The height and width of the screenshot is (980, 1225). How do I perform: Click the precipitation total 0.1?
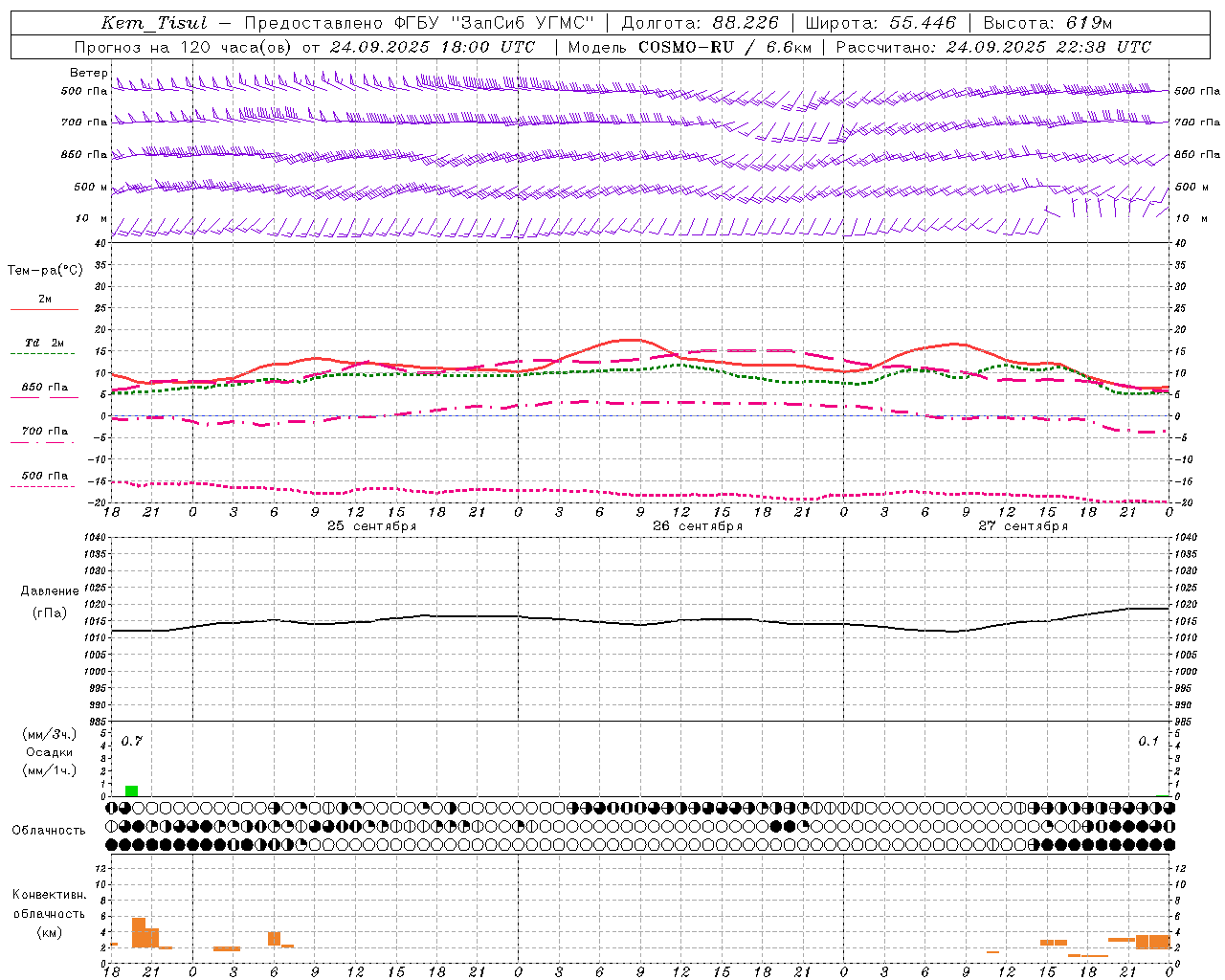[1148, 742]
